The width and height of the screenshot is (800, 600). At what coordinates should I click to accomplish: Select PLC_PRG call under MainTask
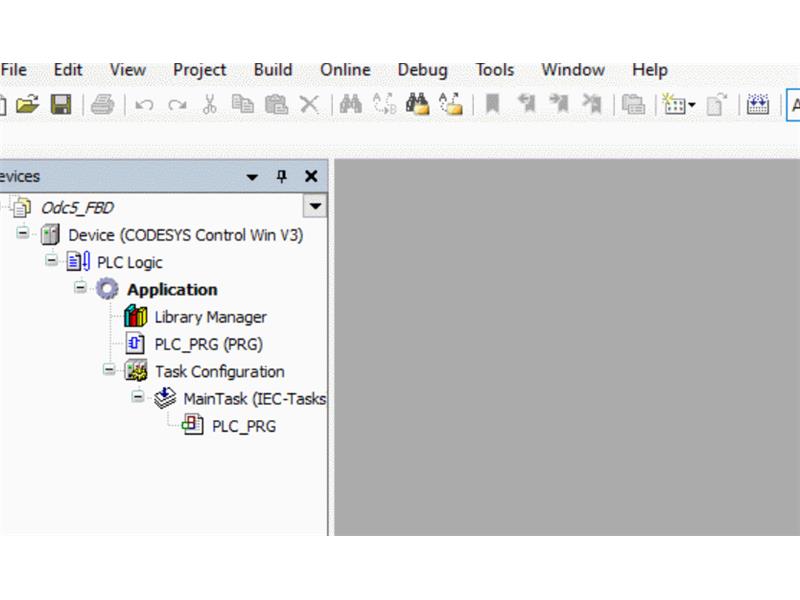click(x=244, y=427)
